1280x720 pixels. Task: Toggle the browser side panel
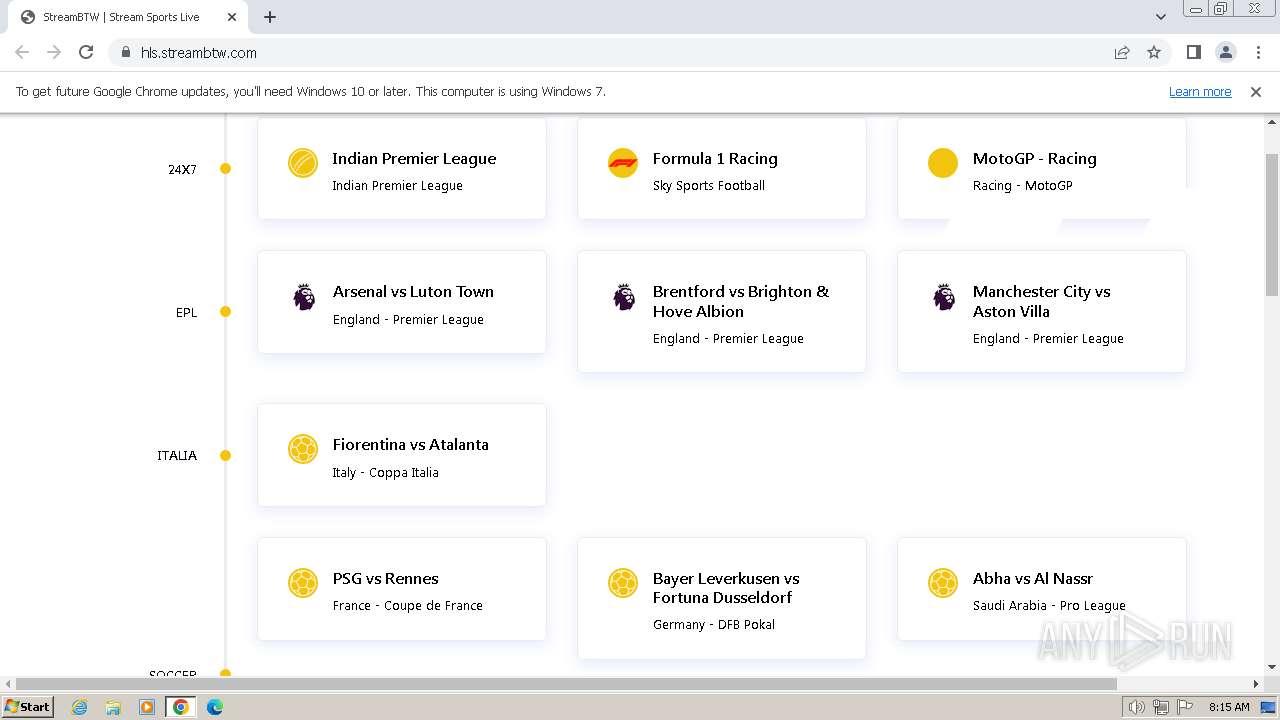tap(1193, 53)
